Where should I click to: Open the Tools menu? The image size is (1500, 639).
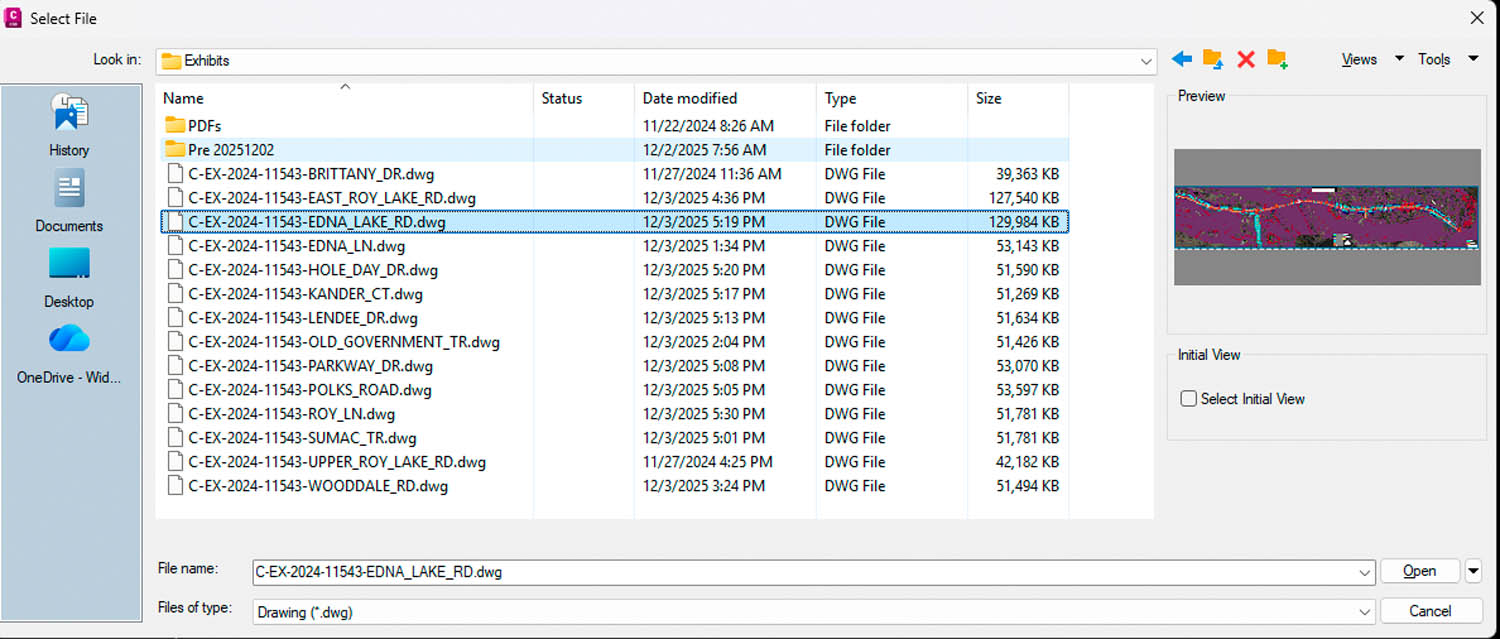[1446, 60]
